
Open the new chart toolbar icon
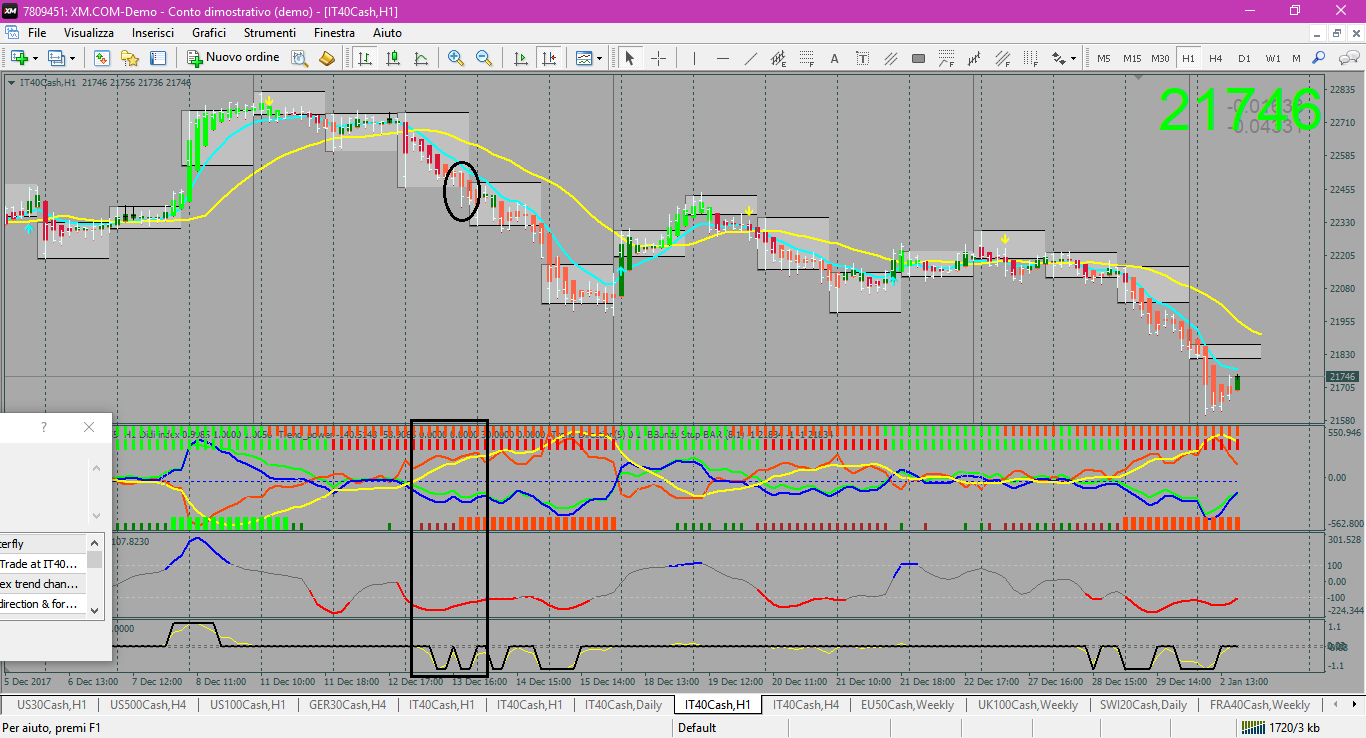19,58
